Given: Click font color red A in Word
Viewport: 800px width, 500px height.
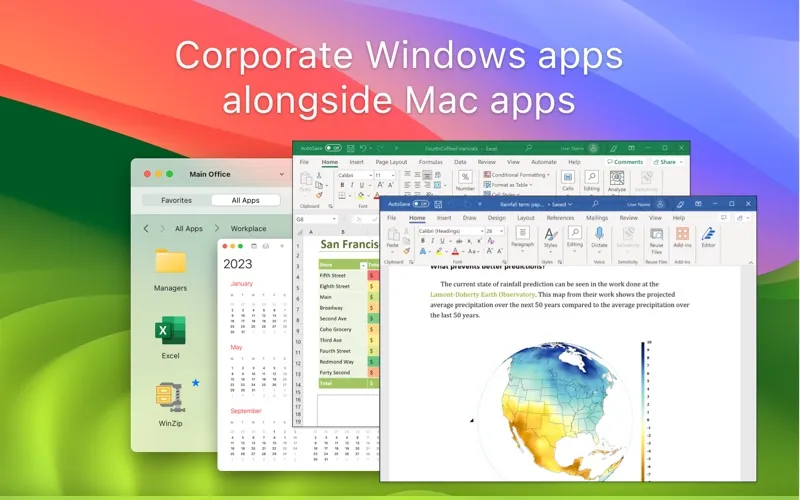Looking at the screenshot, I should (x=455, y=251).
